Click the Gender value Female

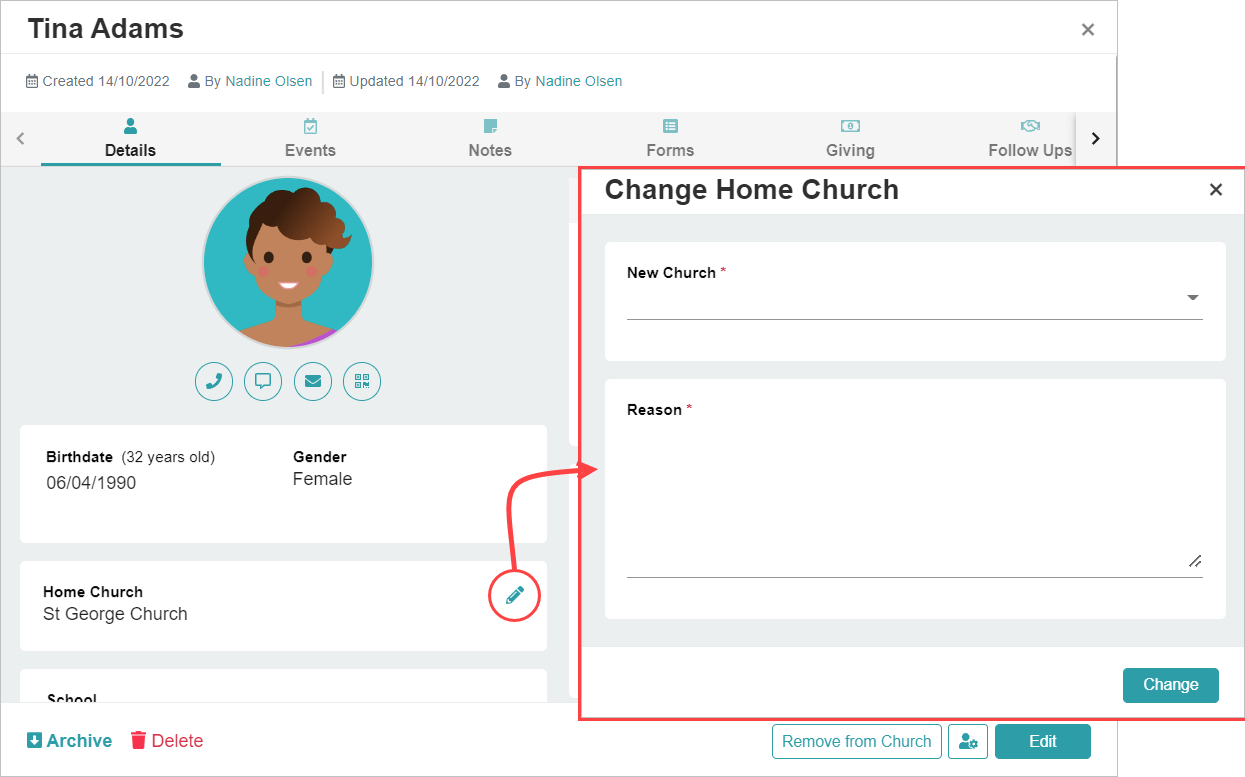322,479
